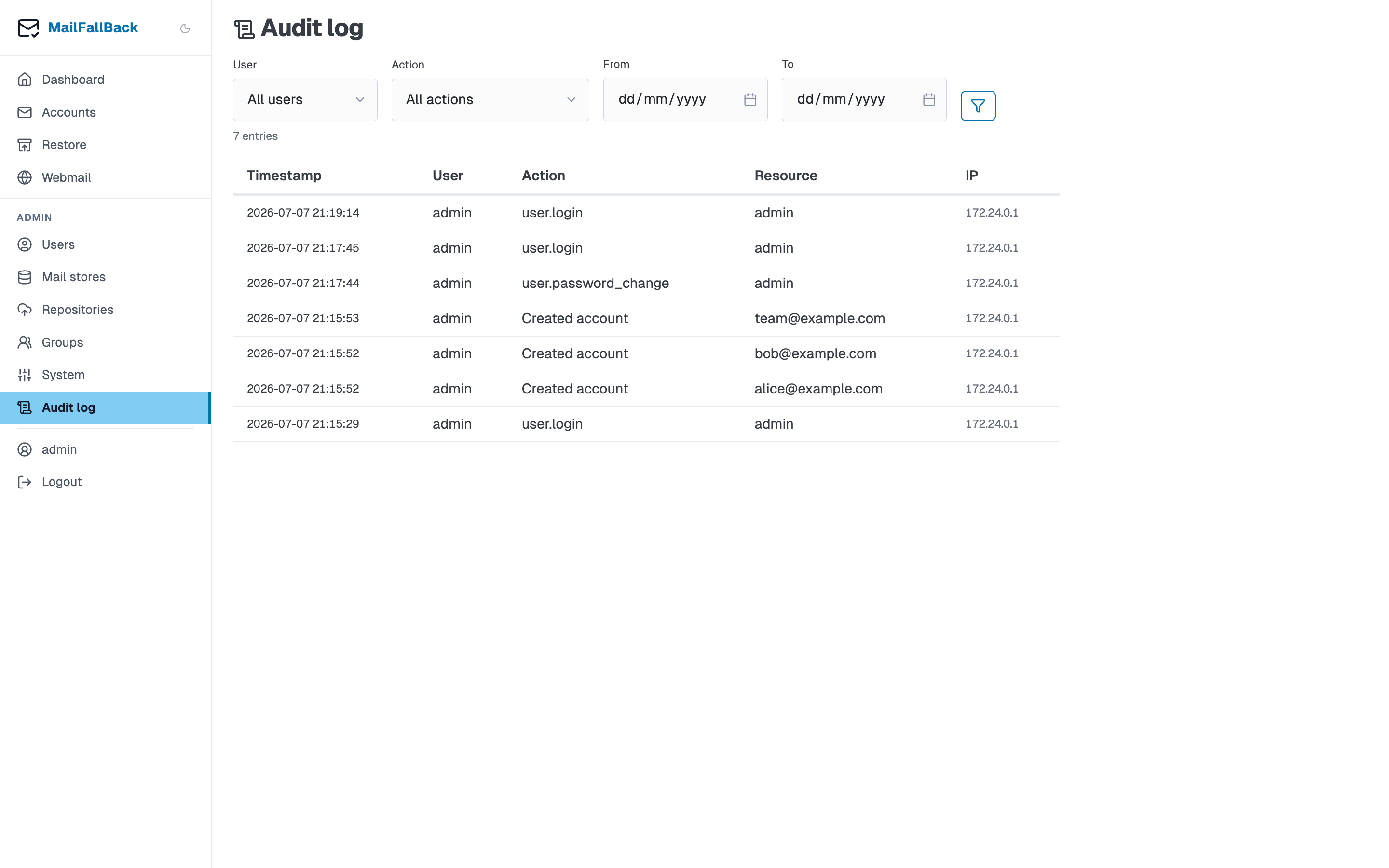Click the System sliders icon
This screenshot has height=868, width=1389.
click(x=25, y=375)
